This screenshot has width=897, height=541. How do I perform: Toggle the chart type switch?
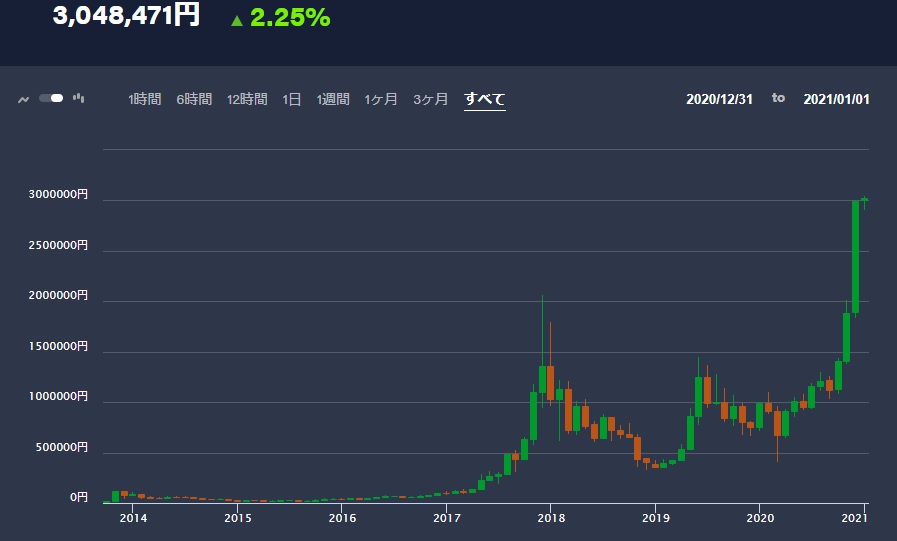click(51, 98)
